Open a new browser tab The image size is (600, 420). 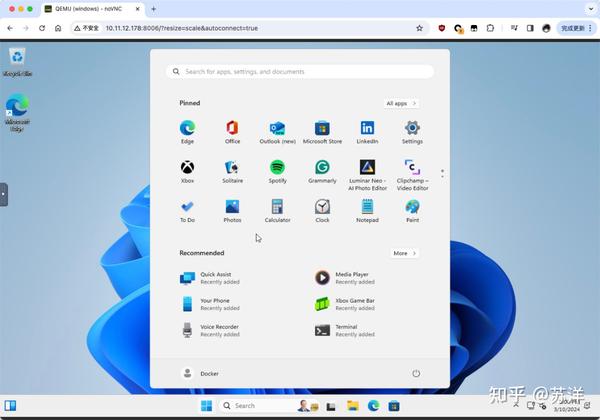(153, 9)
